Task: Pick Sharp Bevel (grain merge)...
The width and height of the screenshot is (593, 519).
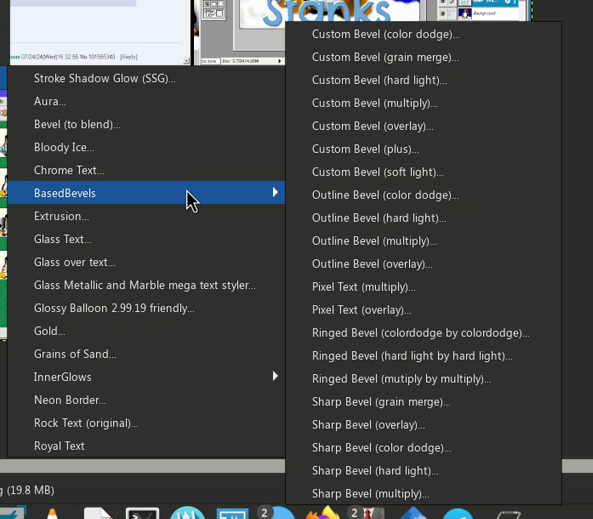Action: [x=423, y=402]
